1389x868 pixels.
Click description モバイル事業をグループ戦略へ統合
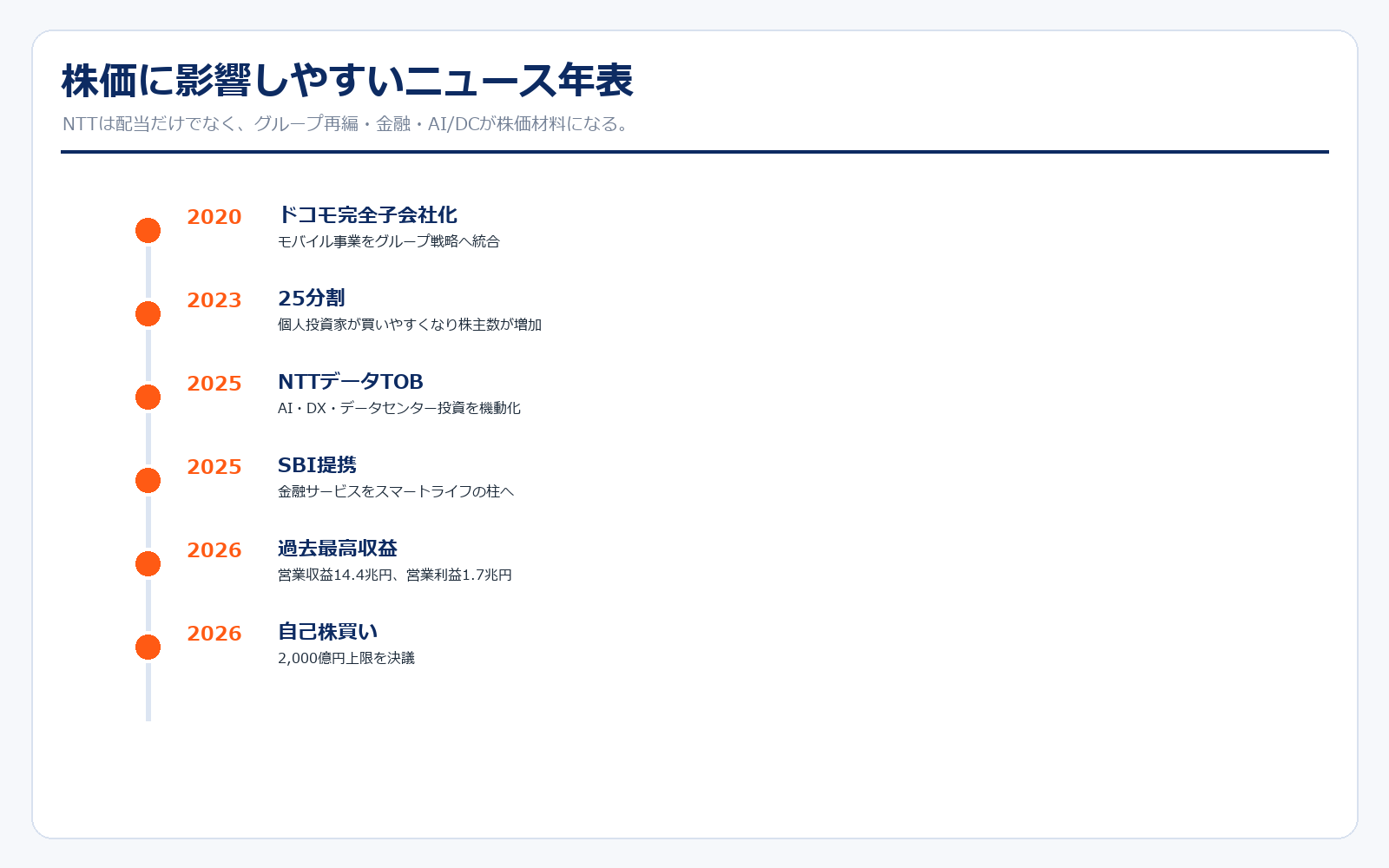pyautogui.click(x=389, y=241)
